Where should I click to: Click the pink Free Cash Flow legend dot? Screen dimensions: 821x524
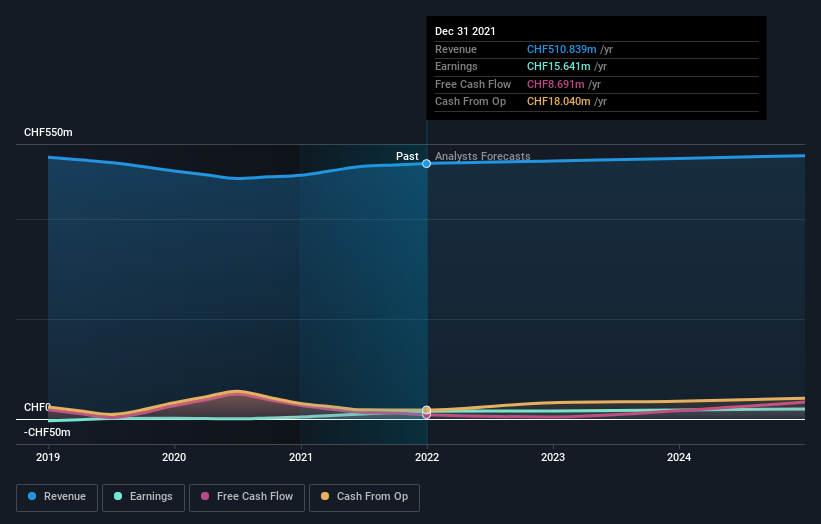205,496
